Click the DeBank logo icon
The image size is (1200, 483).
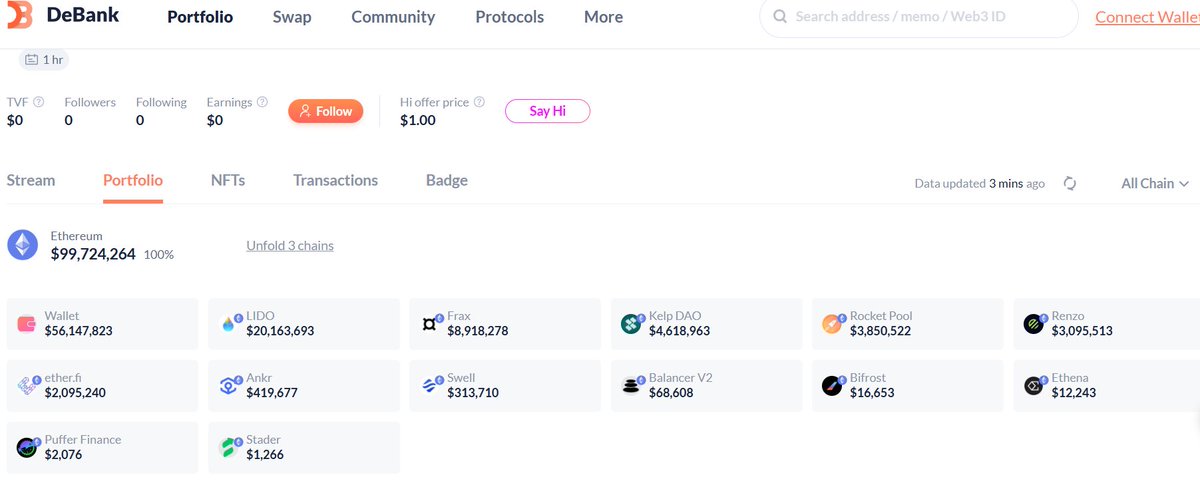pyautogui.click(x=19, y=16)
